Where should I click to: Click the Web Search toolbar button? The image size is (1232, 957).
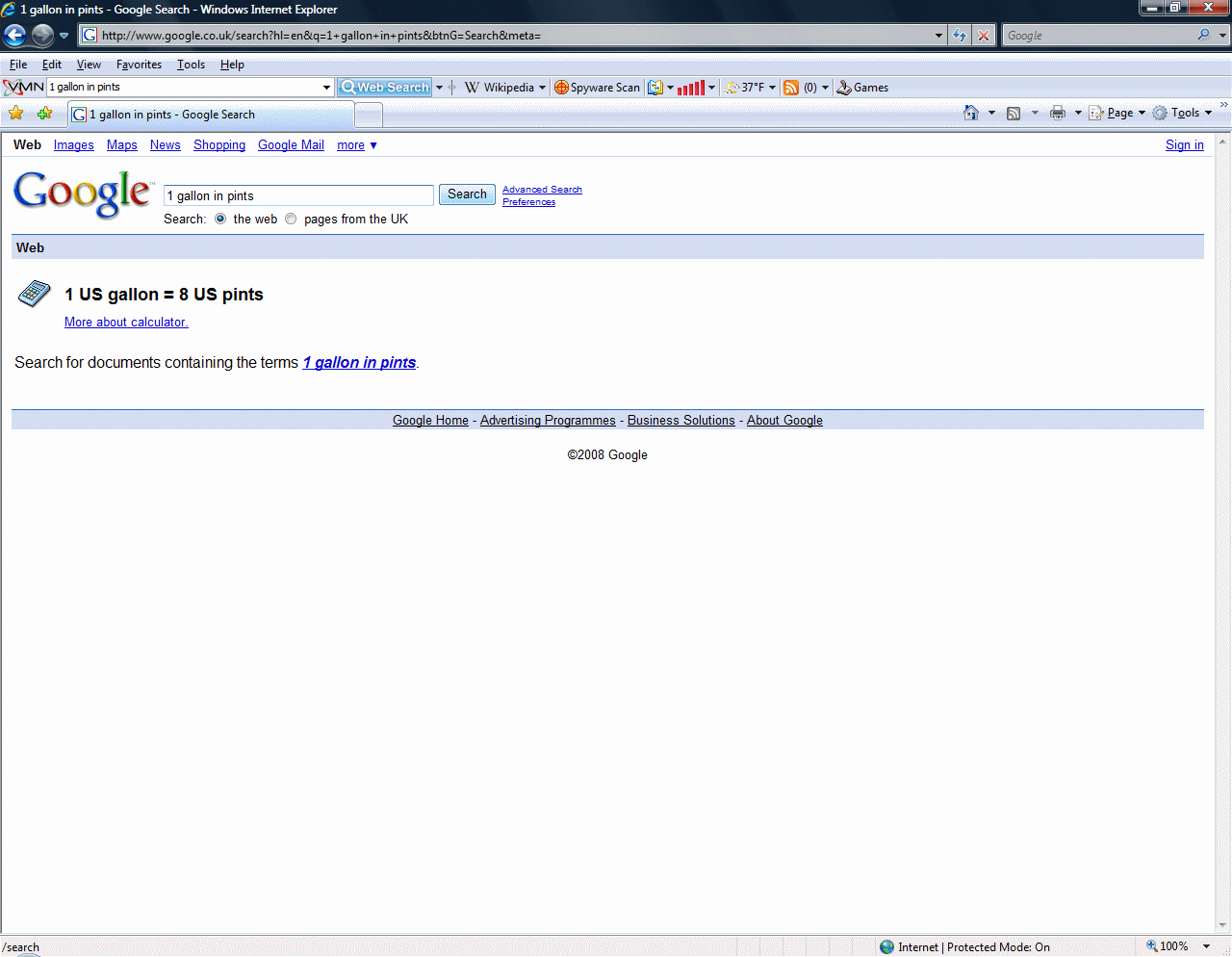384,88
